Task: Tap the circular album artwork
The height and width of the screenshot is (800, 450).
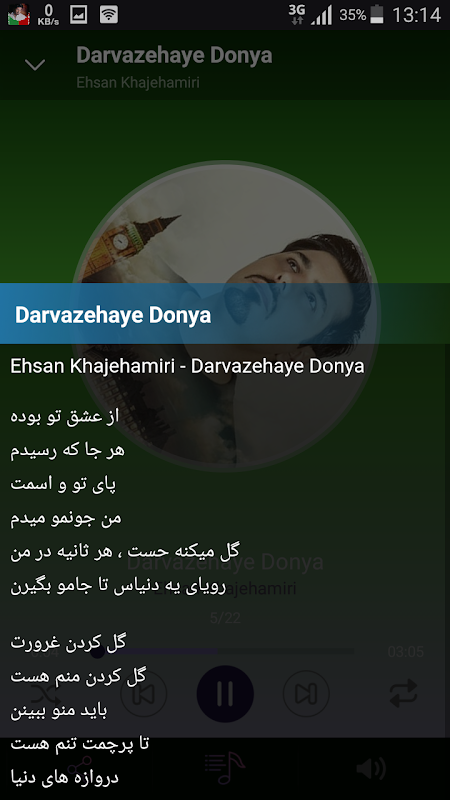Action: coord(225,315)
